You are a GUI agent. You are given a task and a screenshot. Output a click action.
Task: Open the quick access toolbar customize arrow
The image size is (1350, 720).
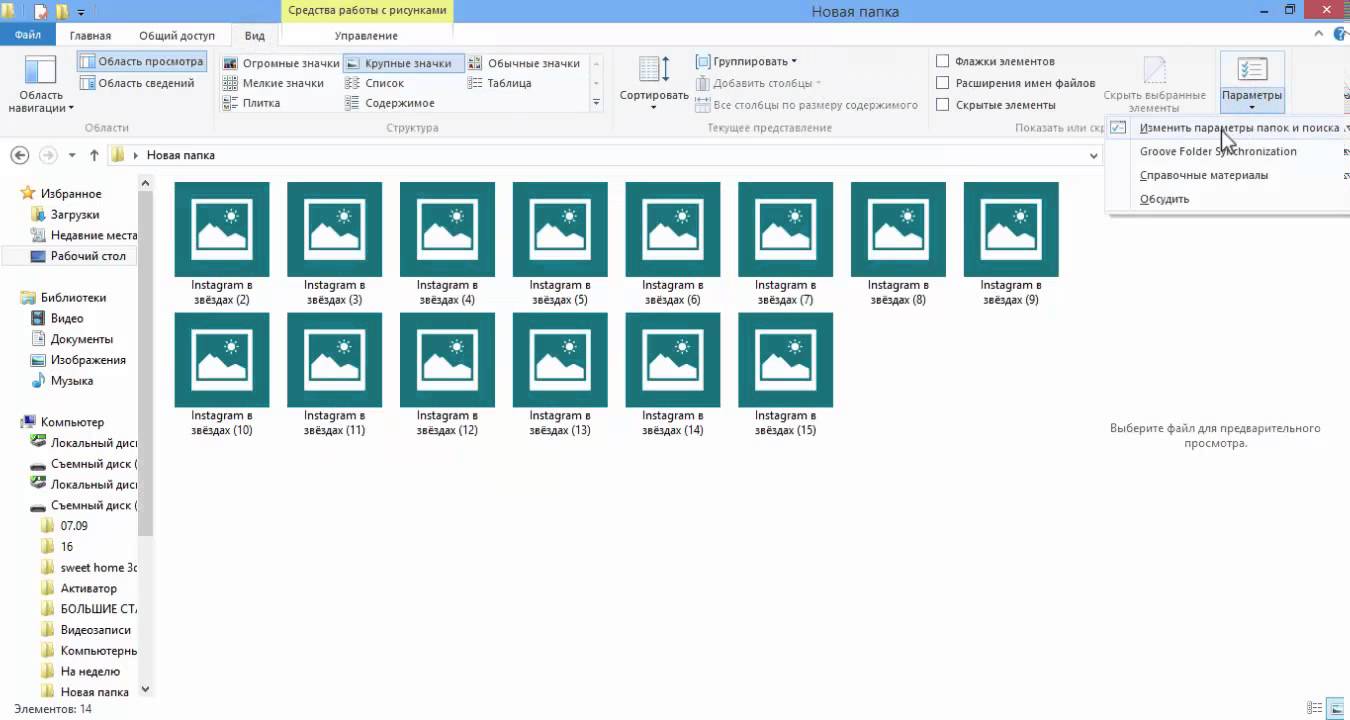pyautogui.click(x=81, y=13)
